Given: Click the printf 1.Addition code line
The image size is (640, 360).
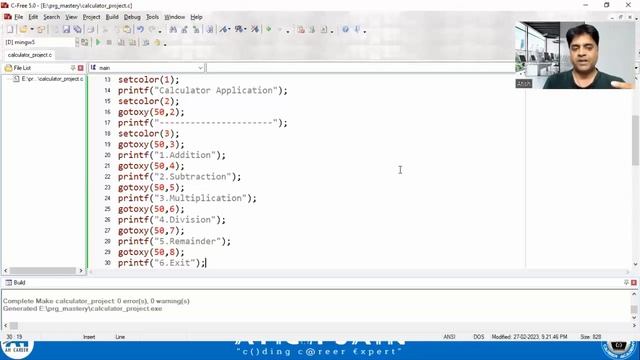Looking at the screenshot, I should (172, 155).
